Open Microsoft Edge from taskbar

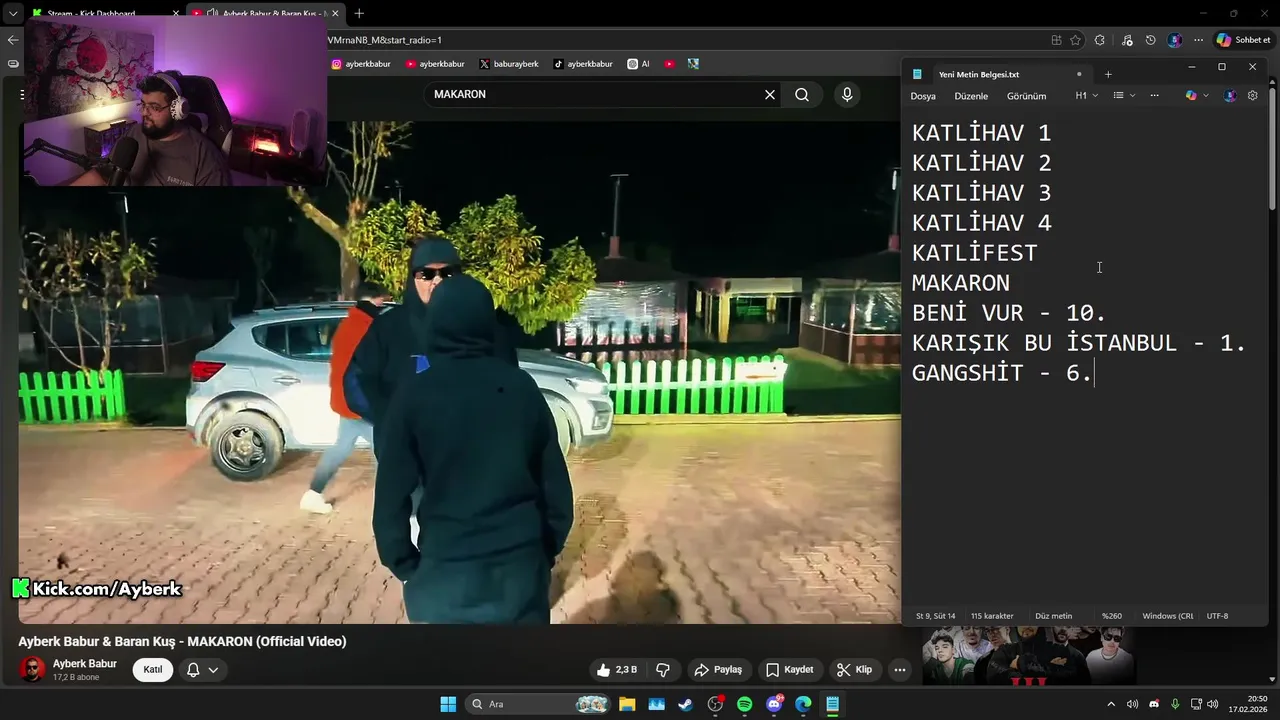[x=803, y=704]
